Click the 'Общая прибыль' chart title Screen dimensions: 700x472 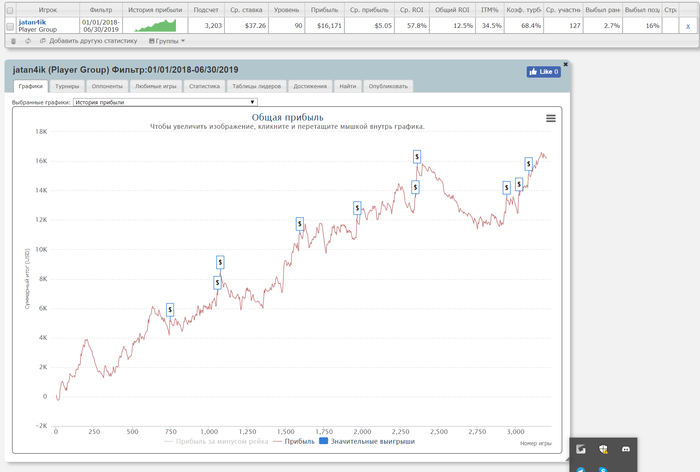point(288,117)
